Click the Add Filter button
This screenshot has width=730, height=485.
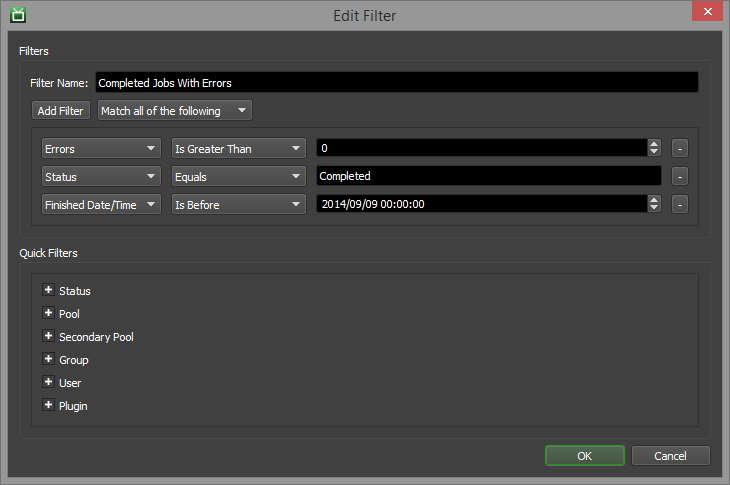(x=61, y=111)
